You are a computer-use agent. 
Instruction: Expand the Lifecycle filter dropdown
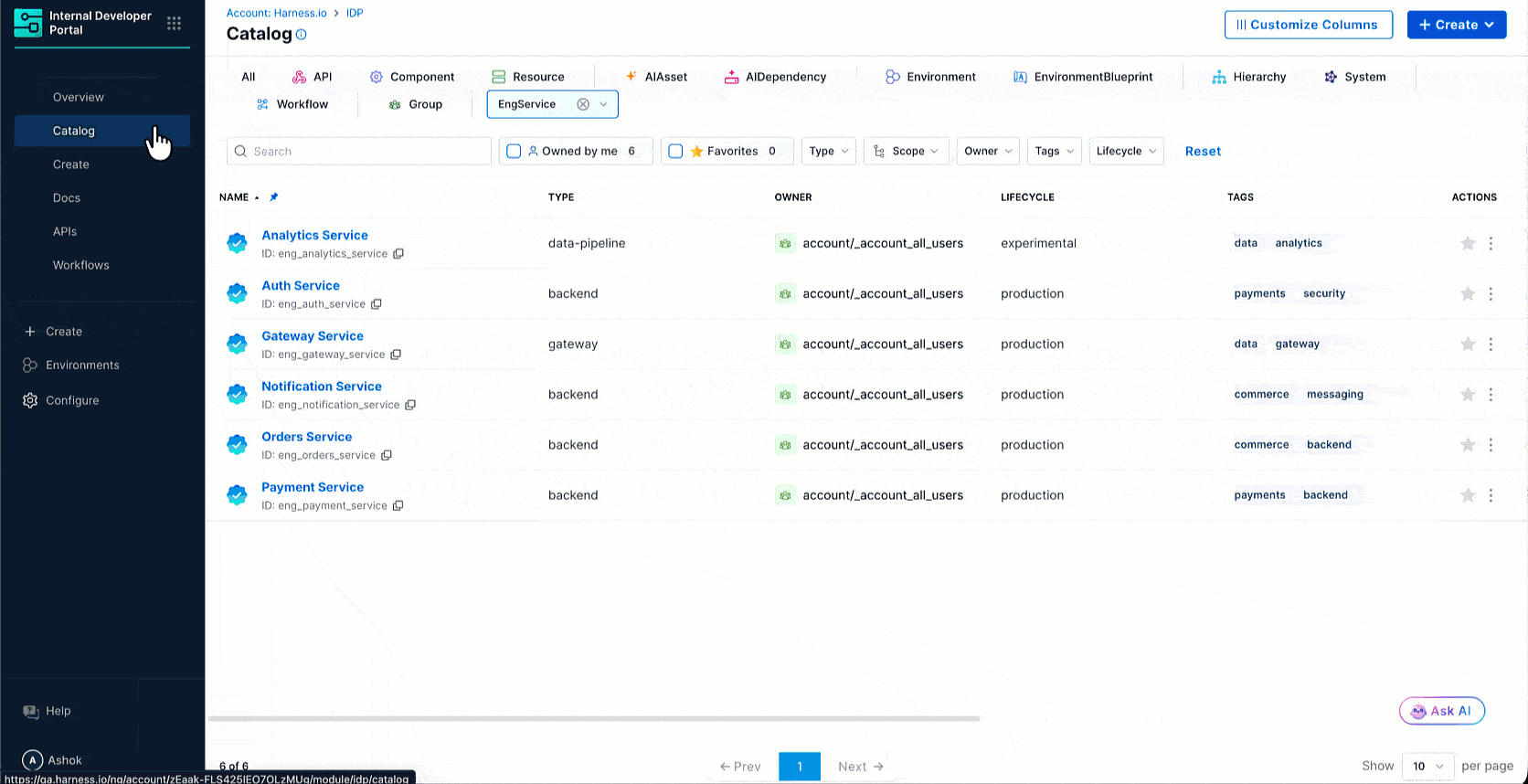[x=1126, y=152]
